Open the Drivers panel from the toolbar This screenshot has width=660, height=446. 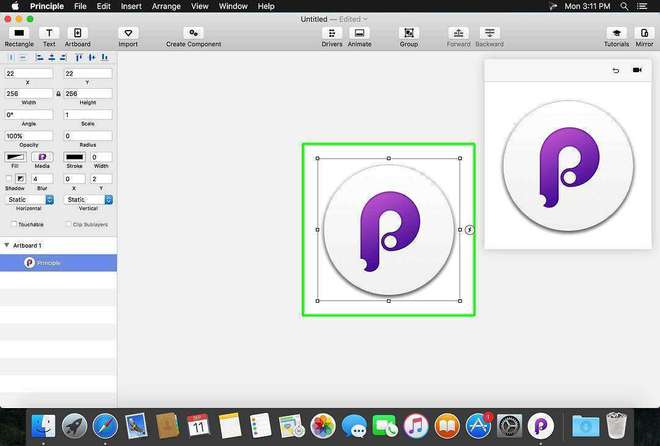(332, 33)
